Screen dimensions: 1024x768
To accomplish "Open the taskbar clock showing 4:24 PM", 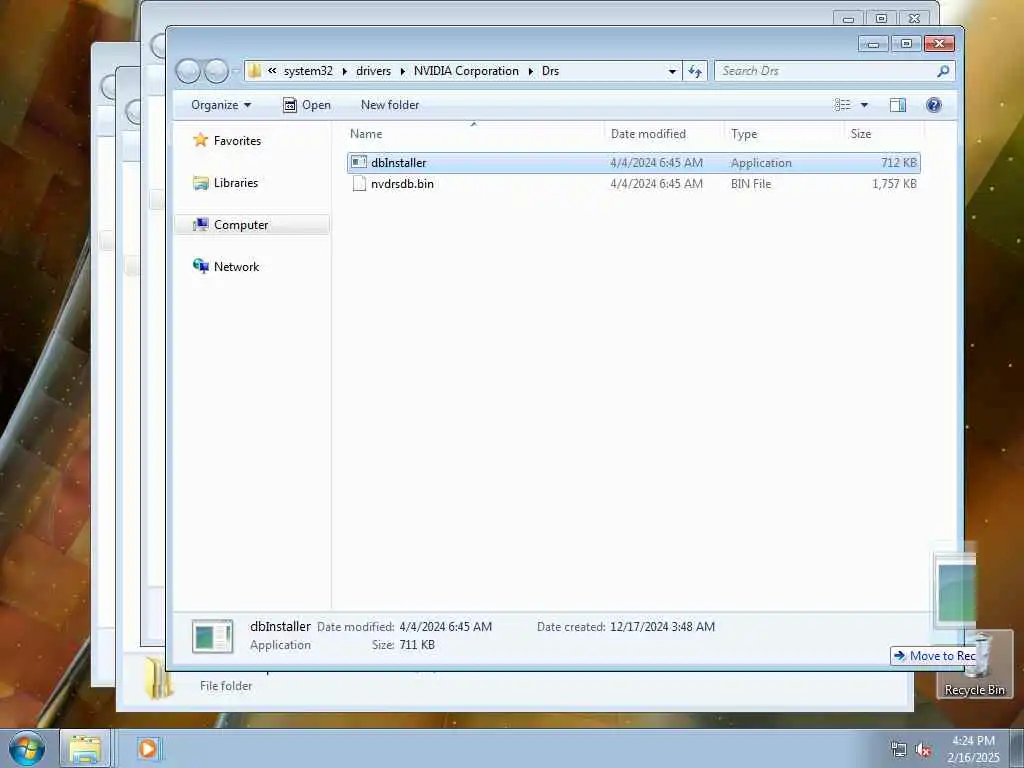I will 973,749.
